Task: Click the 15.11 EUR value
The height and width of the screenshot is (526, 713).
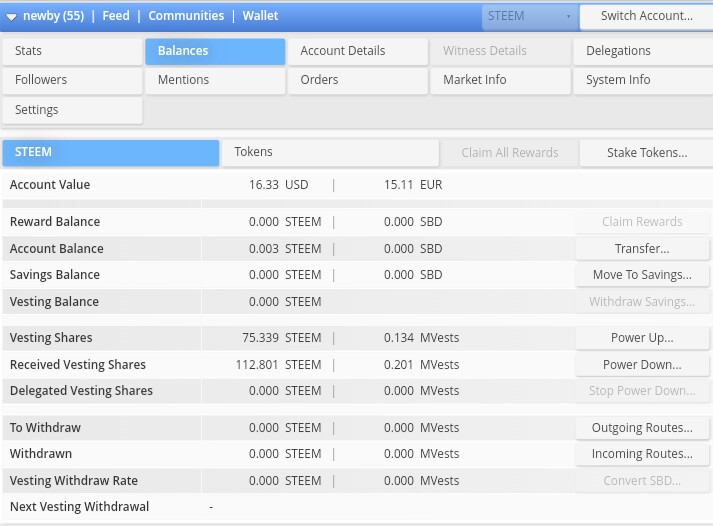Action: pyautogui.click(x=413, y=185)
